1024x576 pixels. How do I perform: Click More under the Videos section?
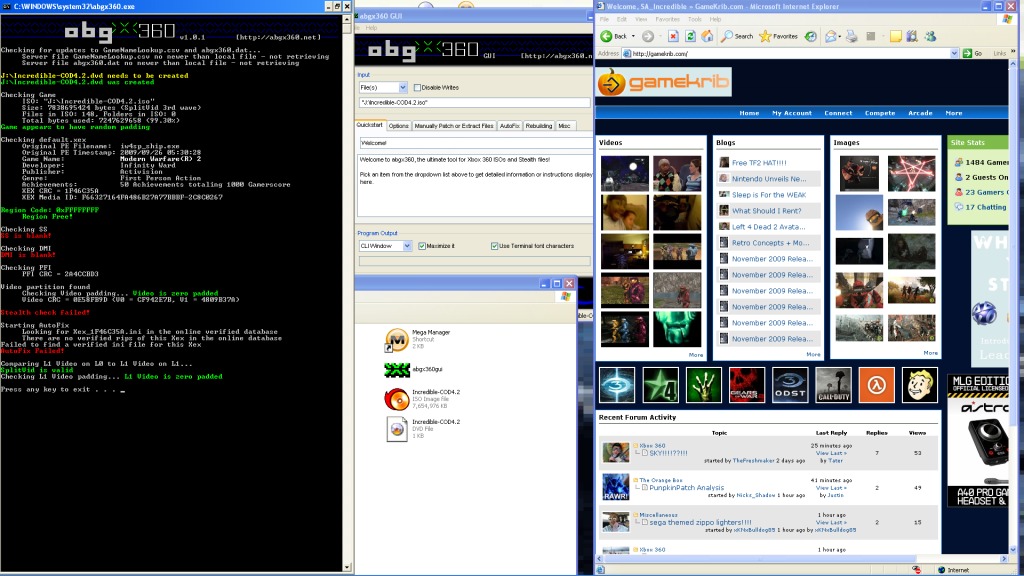[696, 355]
